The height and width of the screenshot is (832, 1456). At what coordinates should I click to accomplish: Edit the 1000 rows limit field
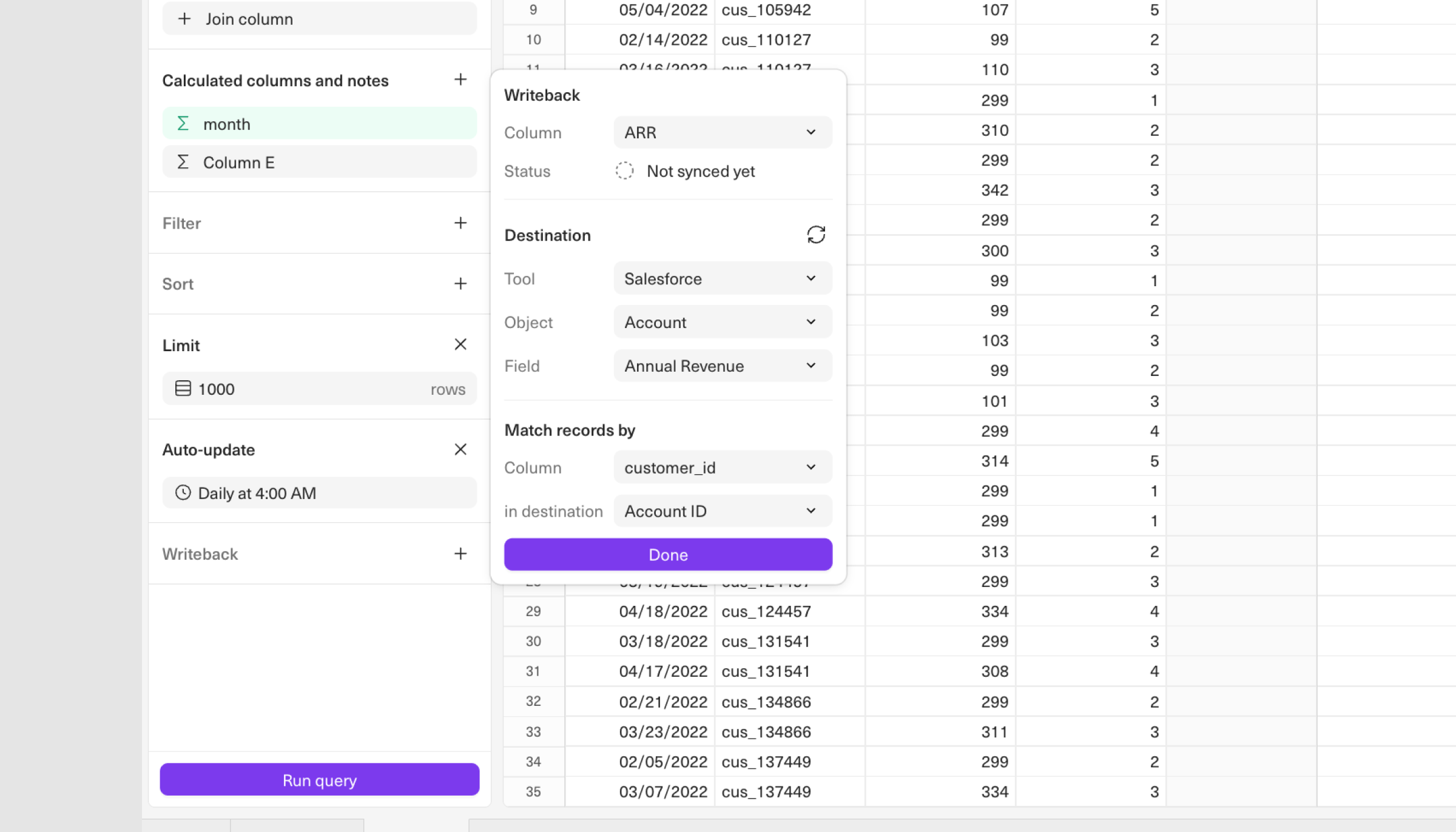pyautogui.click(x=319, y=389)
